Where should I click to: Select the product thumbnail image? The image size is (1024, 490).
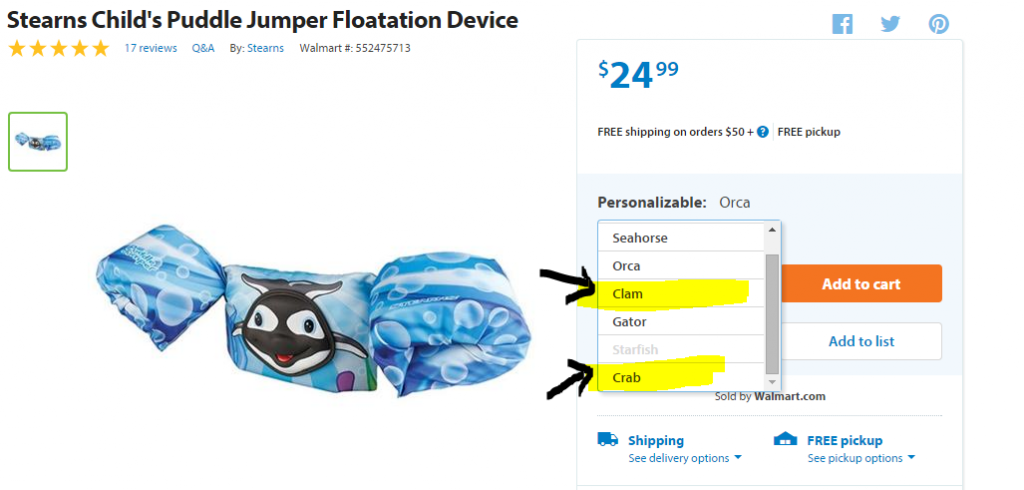[38, 141]
